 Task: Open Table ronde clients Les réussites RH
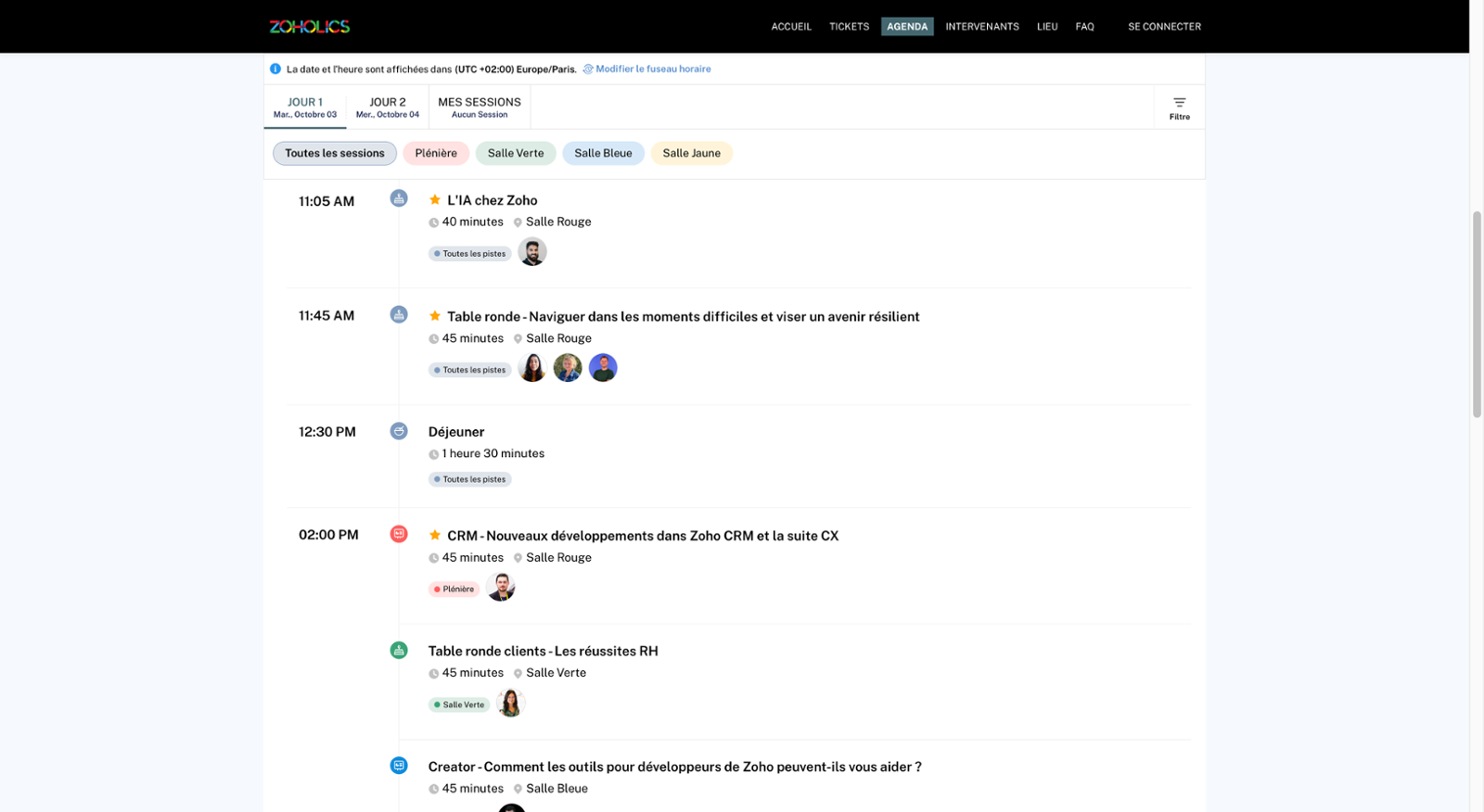click(544, 651)
